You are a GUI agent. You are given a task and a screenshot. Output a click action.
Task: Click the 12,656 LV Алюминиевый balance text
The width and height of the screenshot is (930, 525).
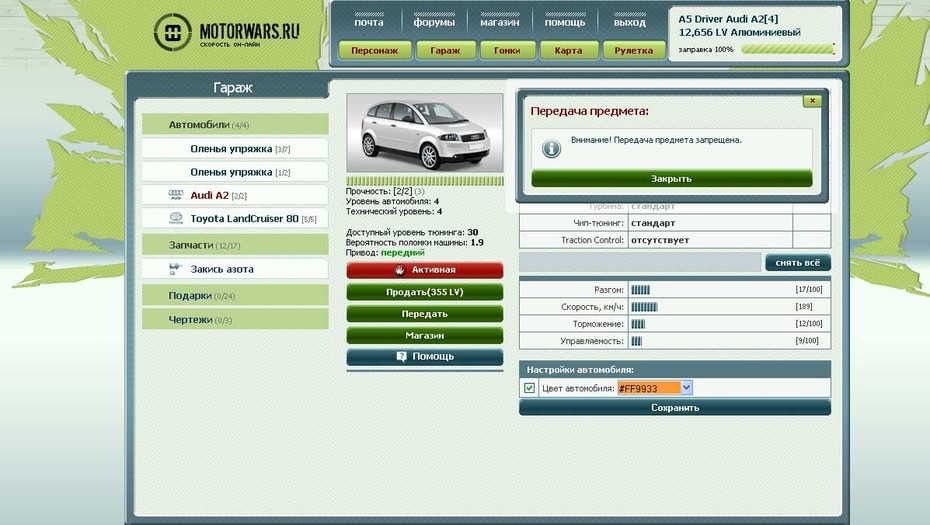coord(740,33)
